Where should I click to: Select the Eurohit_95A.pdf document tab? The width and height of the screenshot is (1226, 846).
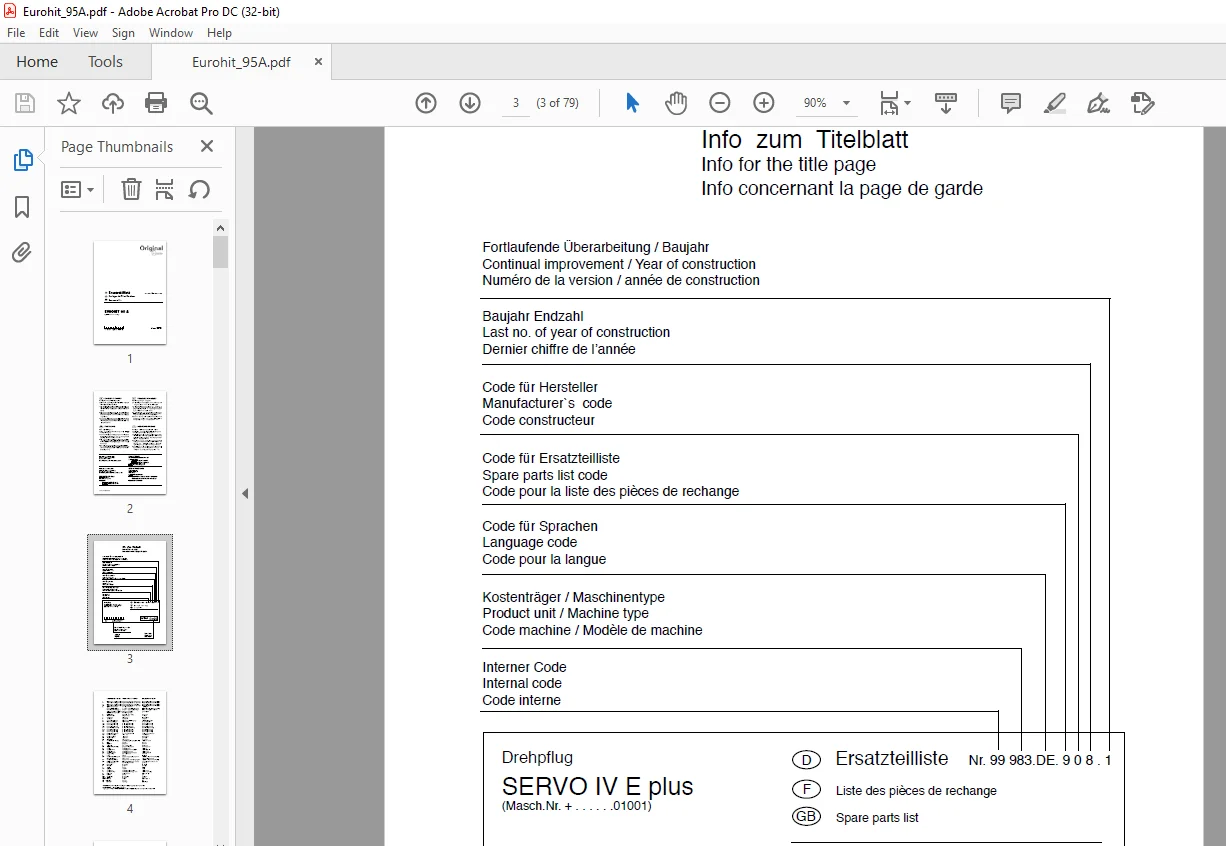tap(241, 61)
